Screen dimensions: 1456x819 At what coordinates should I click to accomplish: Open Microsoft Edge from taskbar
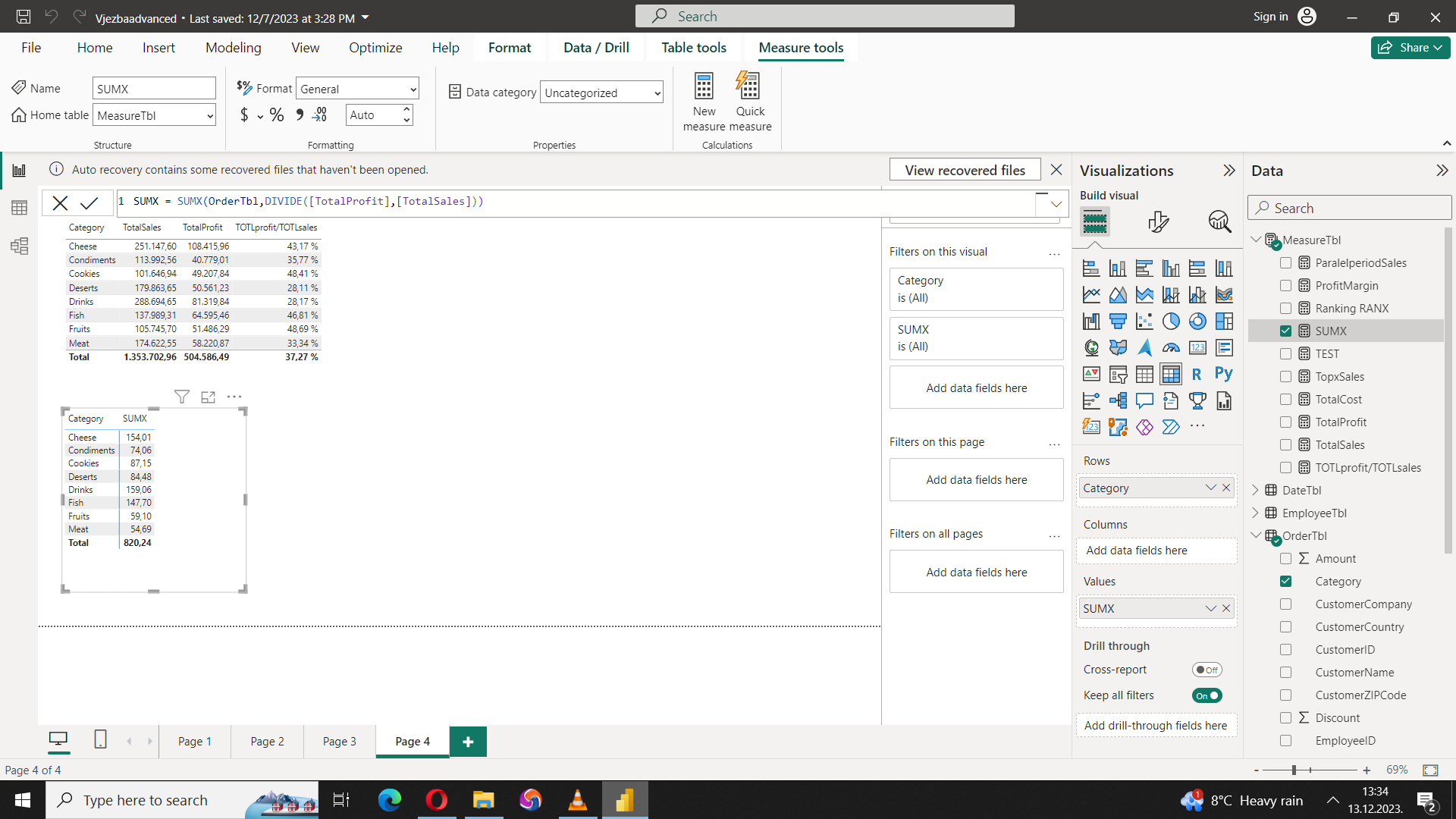pos(390,800)
